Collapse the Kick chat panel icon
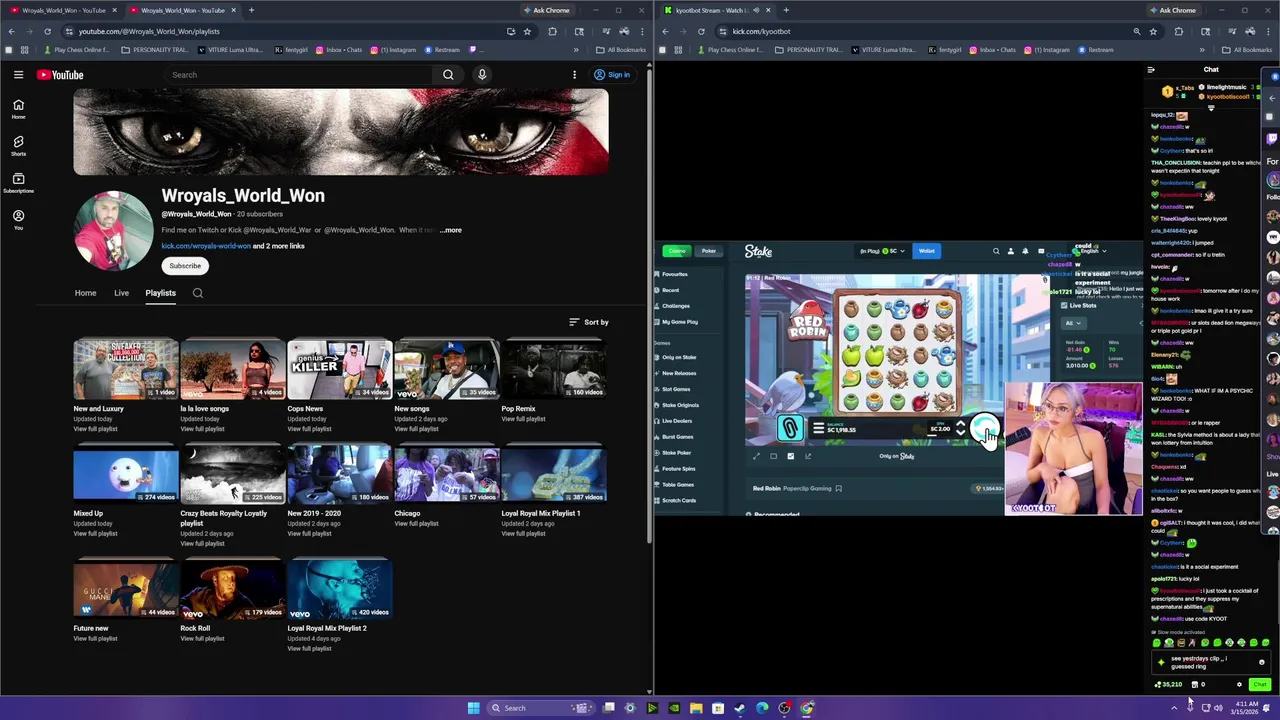Image resolution: width=1280 pixels, height=720 pixels. click(1151, 70)
